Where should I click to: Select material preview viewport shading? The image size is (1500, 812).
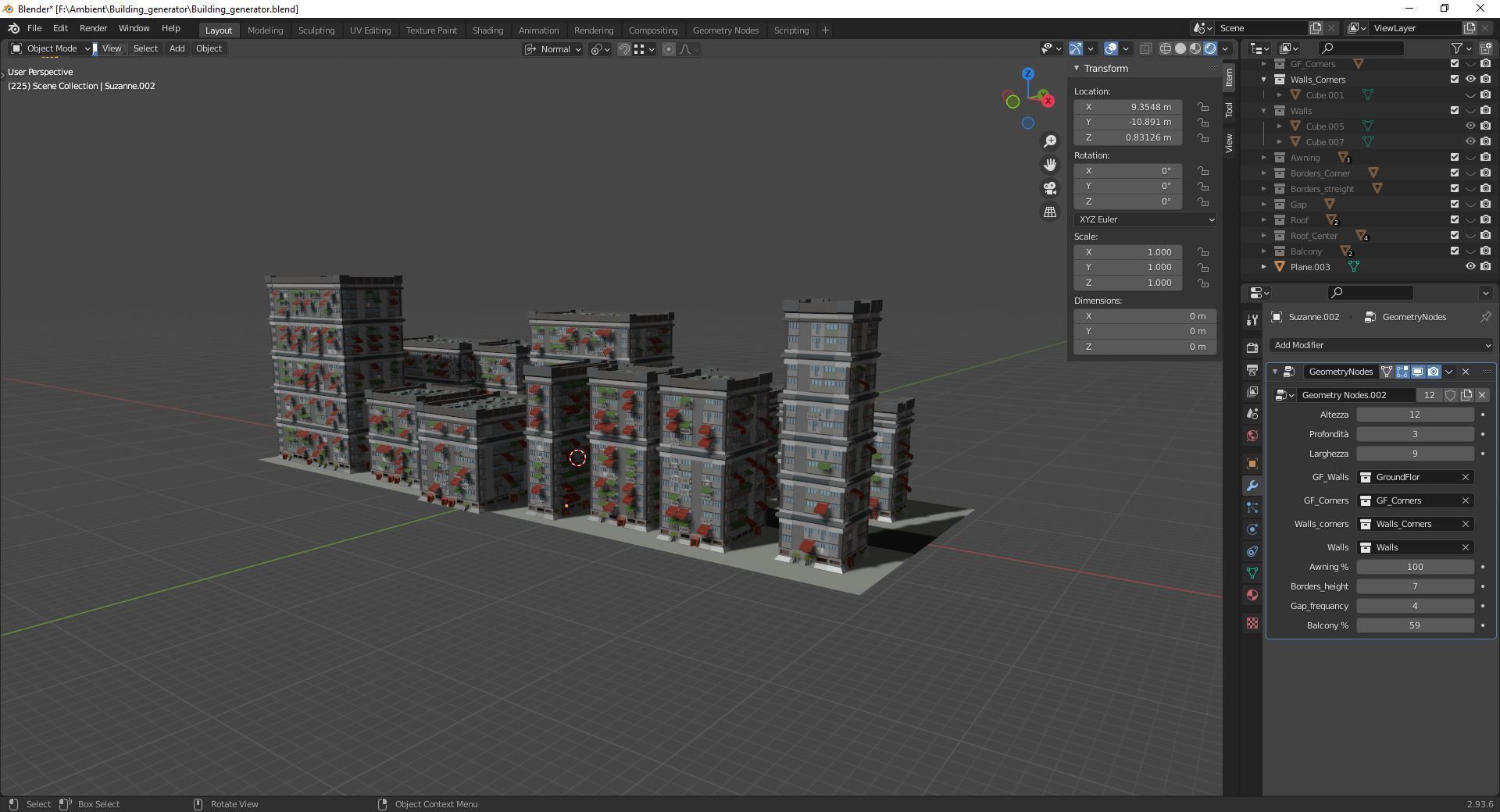click(x=1195, y=48)
